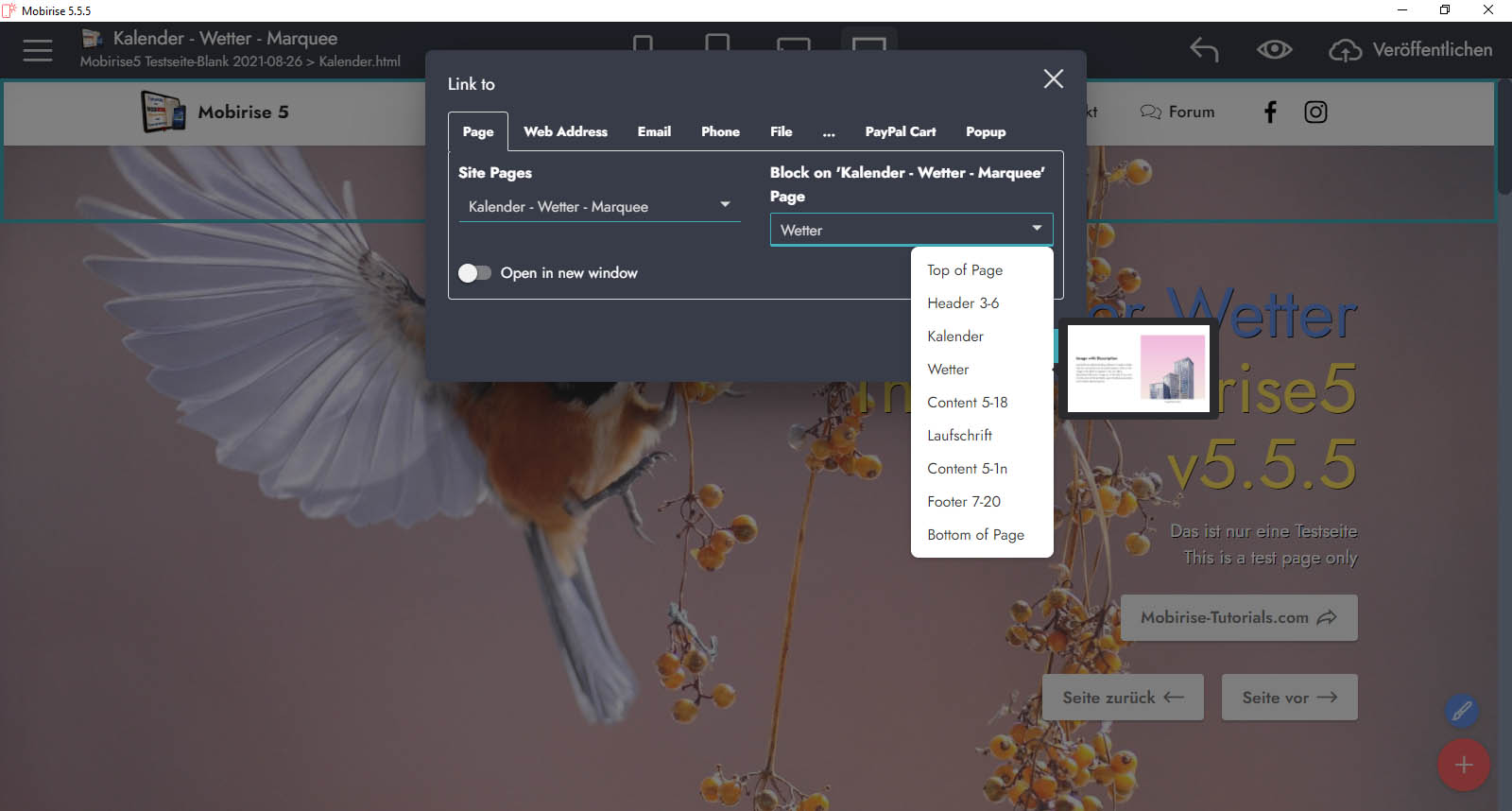
Task: Click the block preview thumbnail
Action: (1138, 369)
